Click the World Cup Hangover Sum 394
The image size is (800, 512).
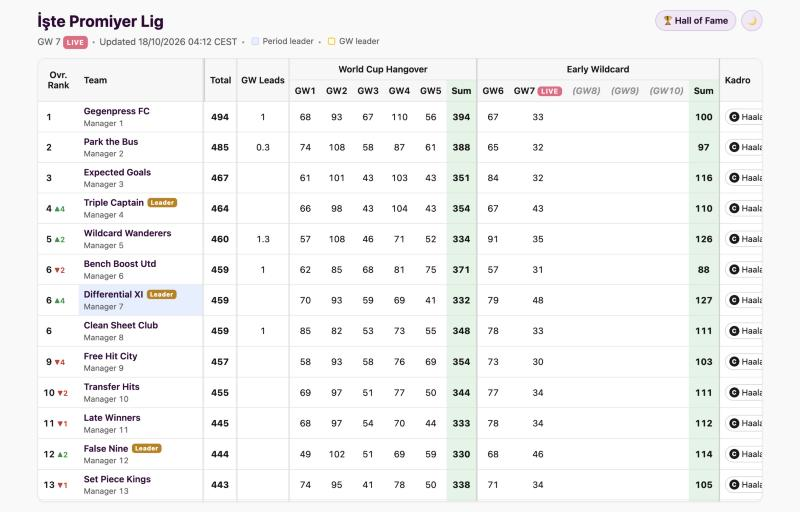pos(461,117)
